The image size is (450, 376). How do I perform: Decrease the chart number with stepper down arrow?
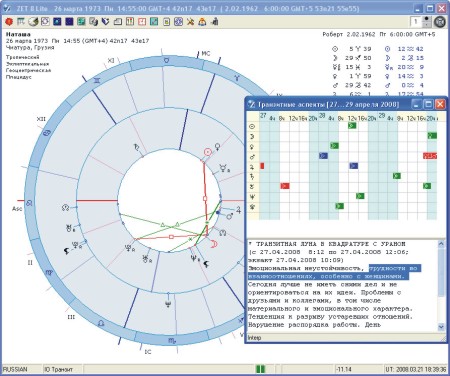(x=427, y=25)
